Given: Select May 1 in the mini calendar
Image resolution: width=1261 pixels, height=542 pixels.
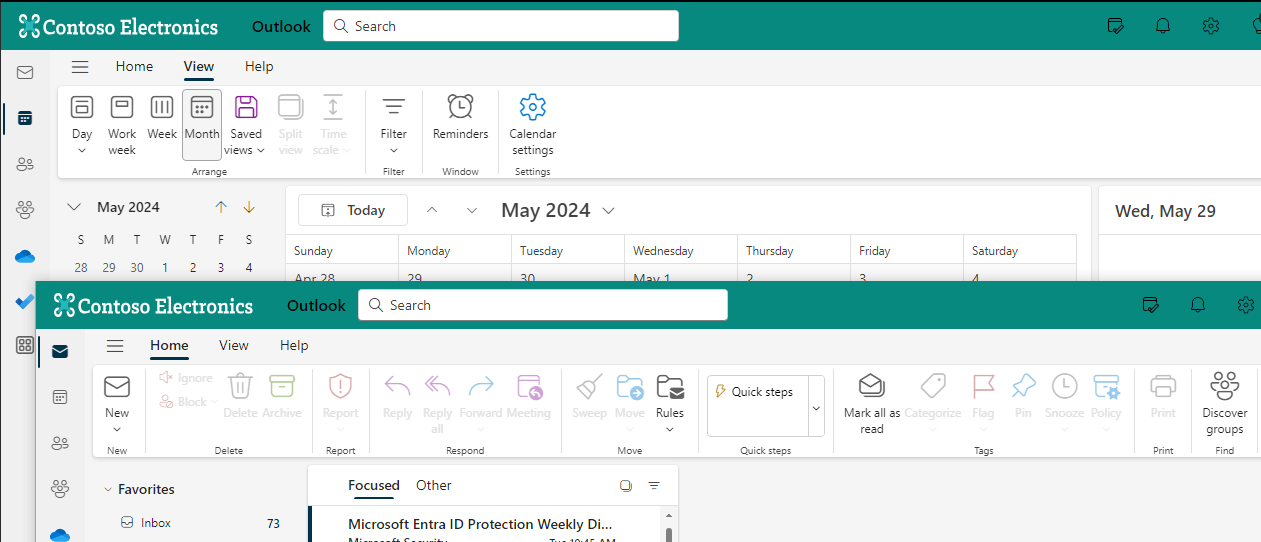Looking at the screenshot, I should [165, 267].
